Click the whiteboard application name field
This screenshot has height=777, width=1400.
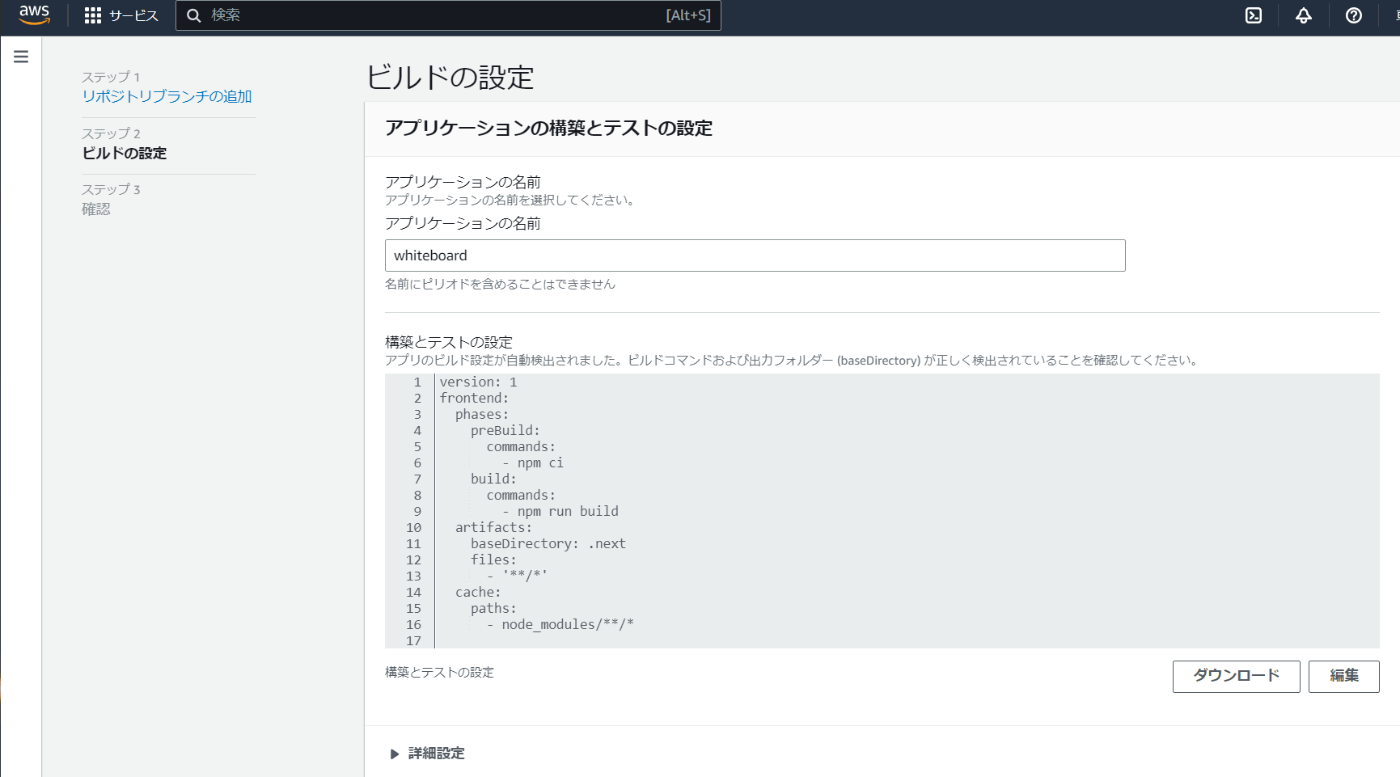755,255
